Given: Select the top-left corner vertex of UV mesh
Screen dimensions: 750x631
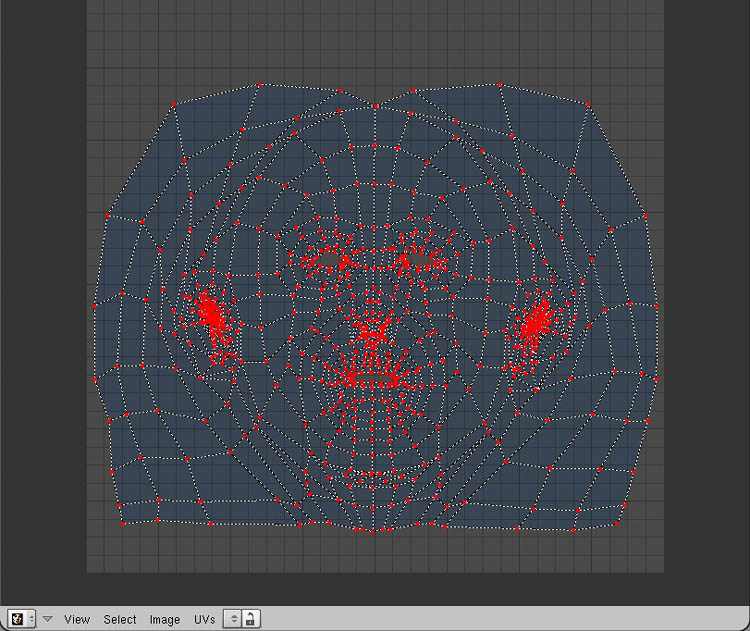Looking at the screenshot, I should 173,104.
